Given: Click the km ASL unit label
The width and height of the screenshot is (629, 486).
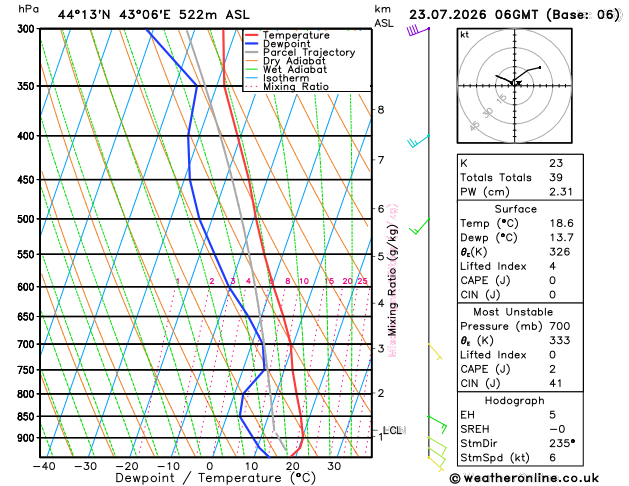Looking at the screenshot, I should point(384,16).
